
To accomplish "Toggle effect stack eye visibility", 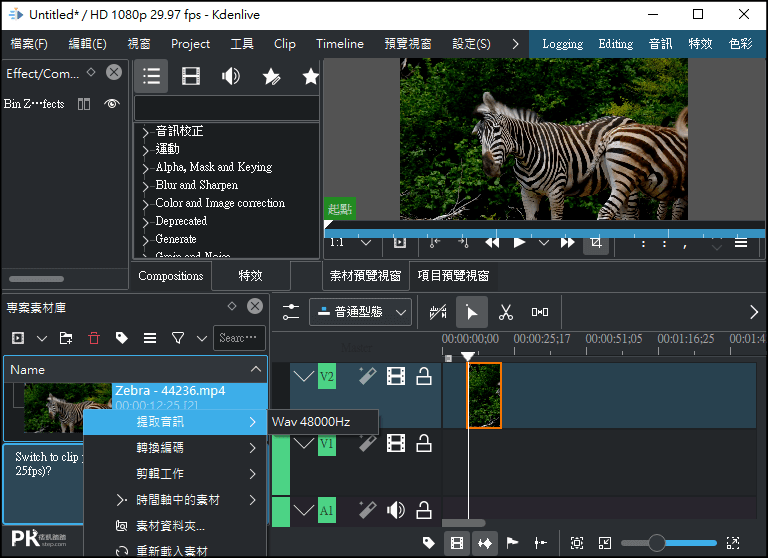I will (112, 104).
